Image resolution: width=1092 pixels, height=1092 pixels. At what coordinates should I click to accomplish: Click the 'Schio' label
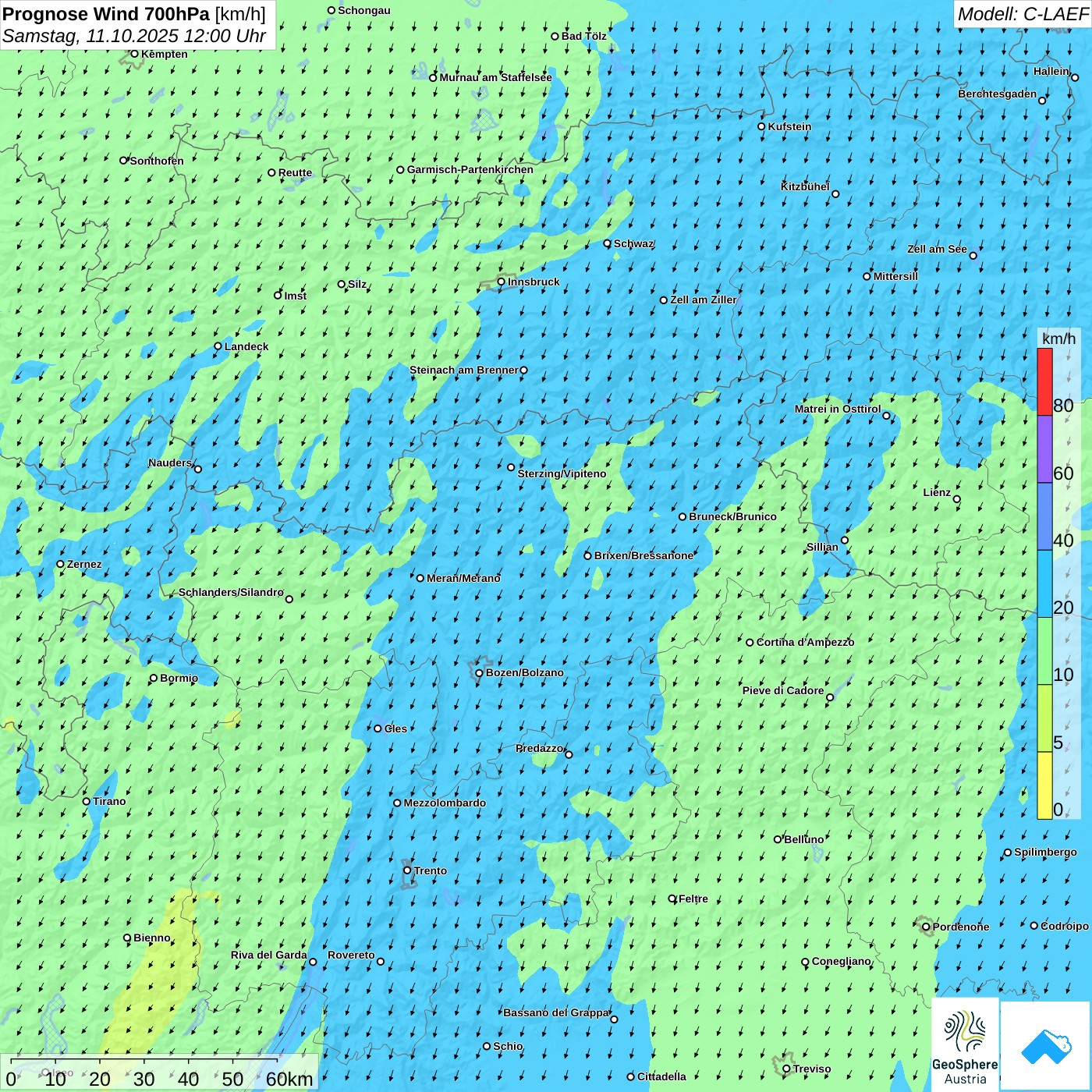508,1046
